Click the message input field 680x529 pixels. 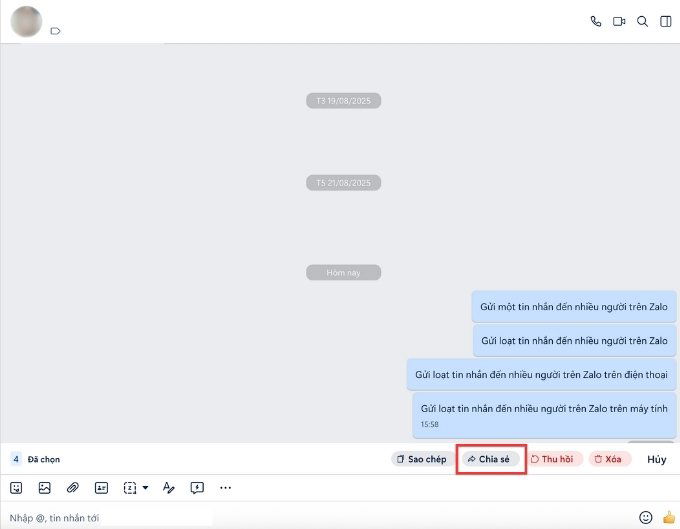pos(300,517)
